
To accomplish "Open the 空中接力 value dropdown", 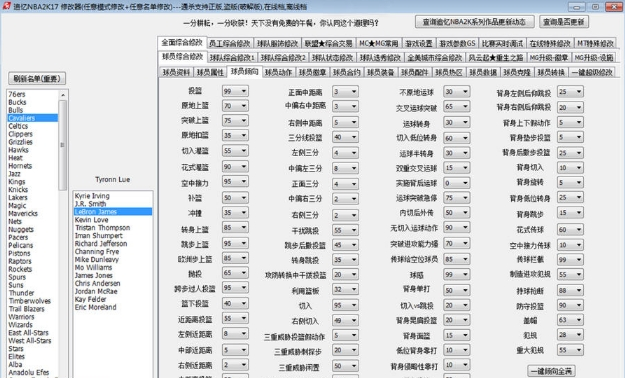I will 235,182.
